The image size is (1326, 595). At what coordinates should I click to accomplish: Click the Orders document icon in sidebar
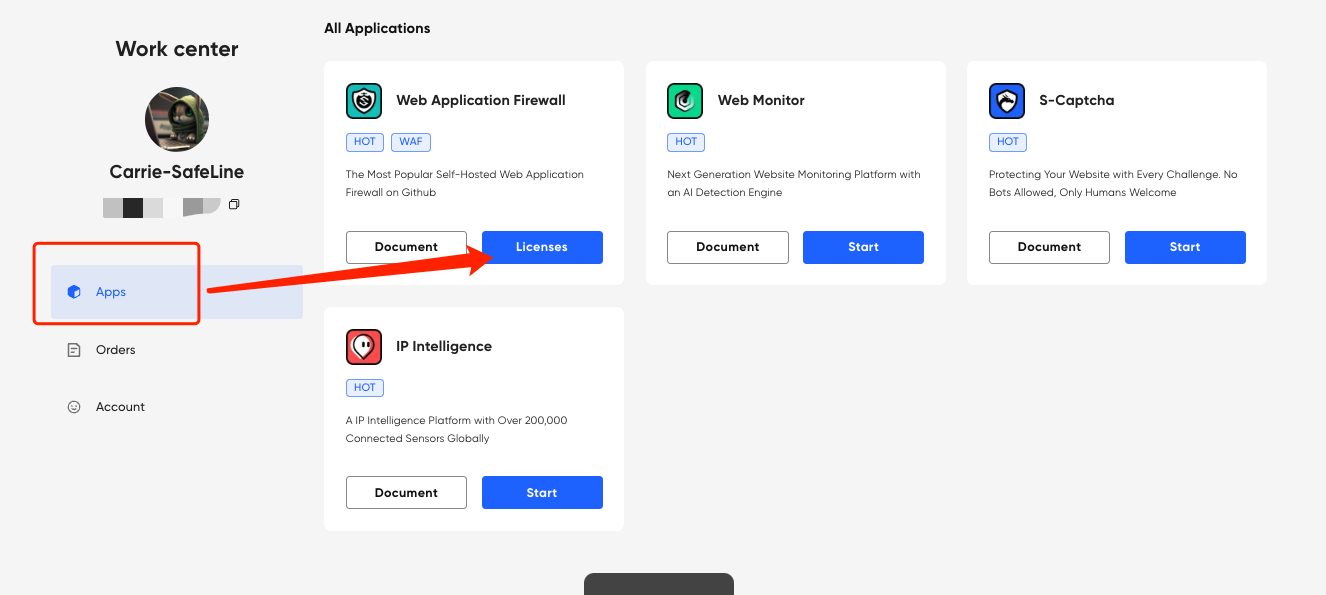click(74, 350)
